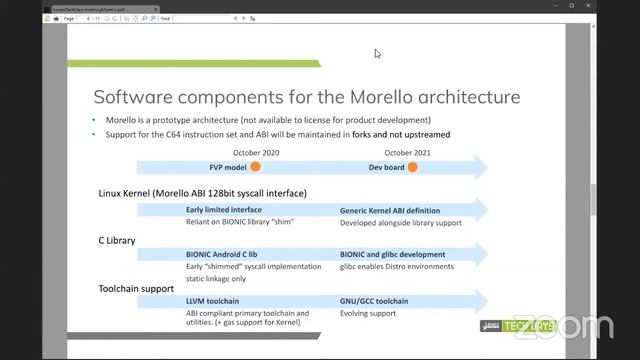
Task: Select the Fit Width toolbar icon
Action: 127,18
